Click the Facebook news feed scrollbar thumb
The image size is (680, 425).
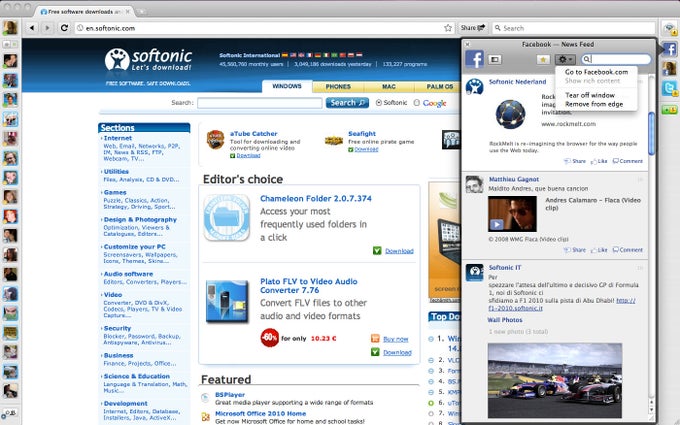tap(651, 133)
